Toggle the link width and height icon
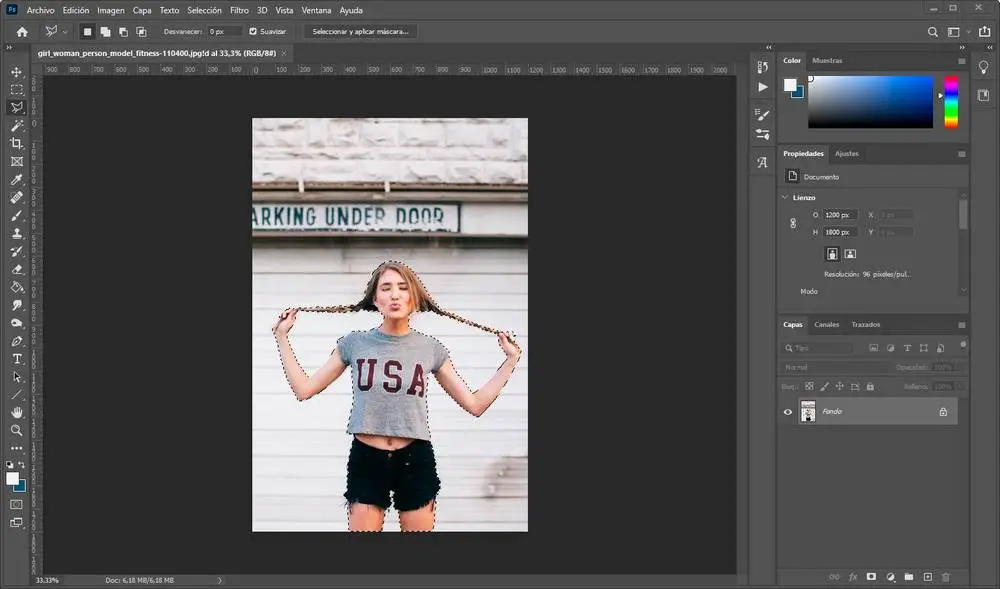This screenshot has height=589, width=1000. (x=794, y=224)
